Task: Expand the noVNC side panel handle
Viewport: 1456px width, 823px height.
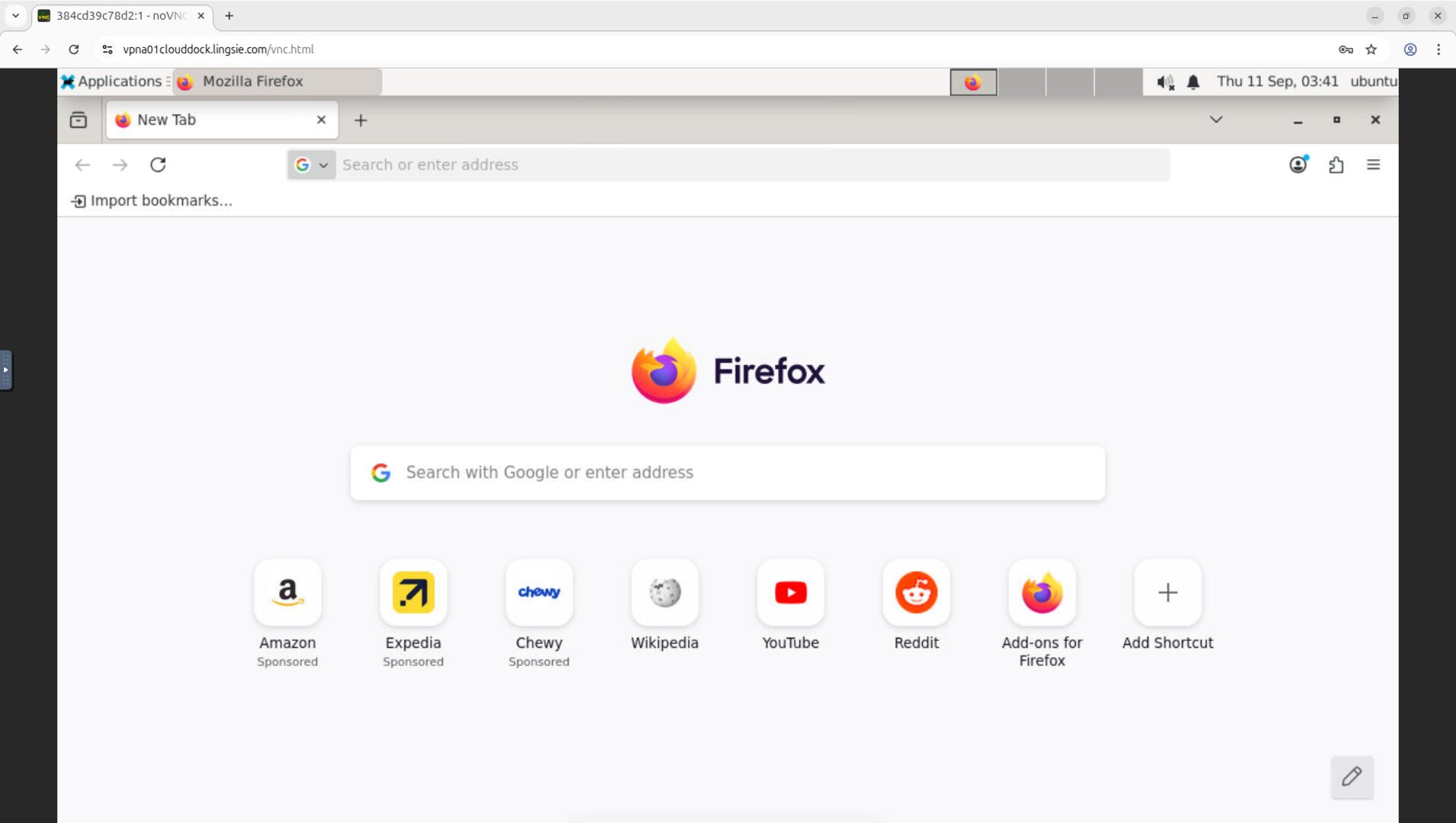Action: [6, 370]
